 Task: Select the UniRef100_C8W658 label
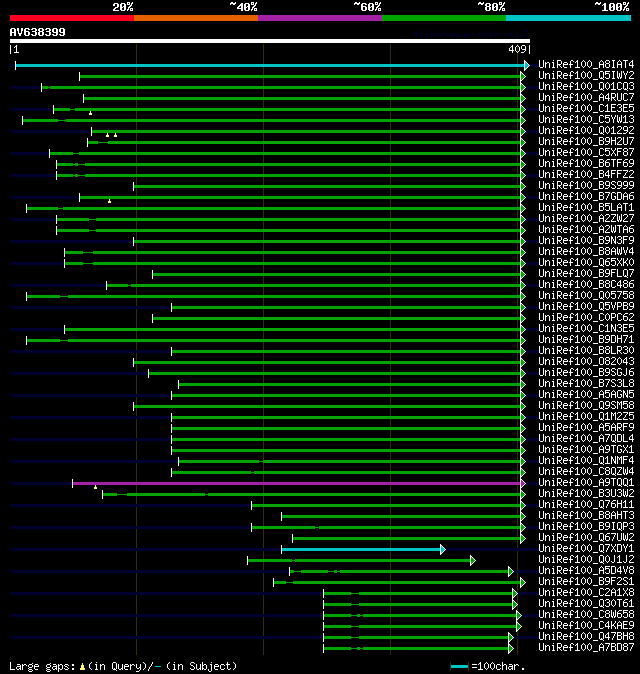pos(586,615)
